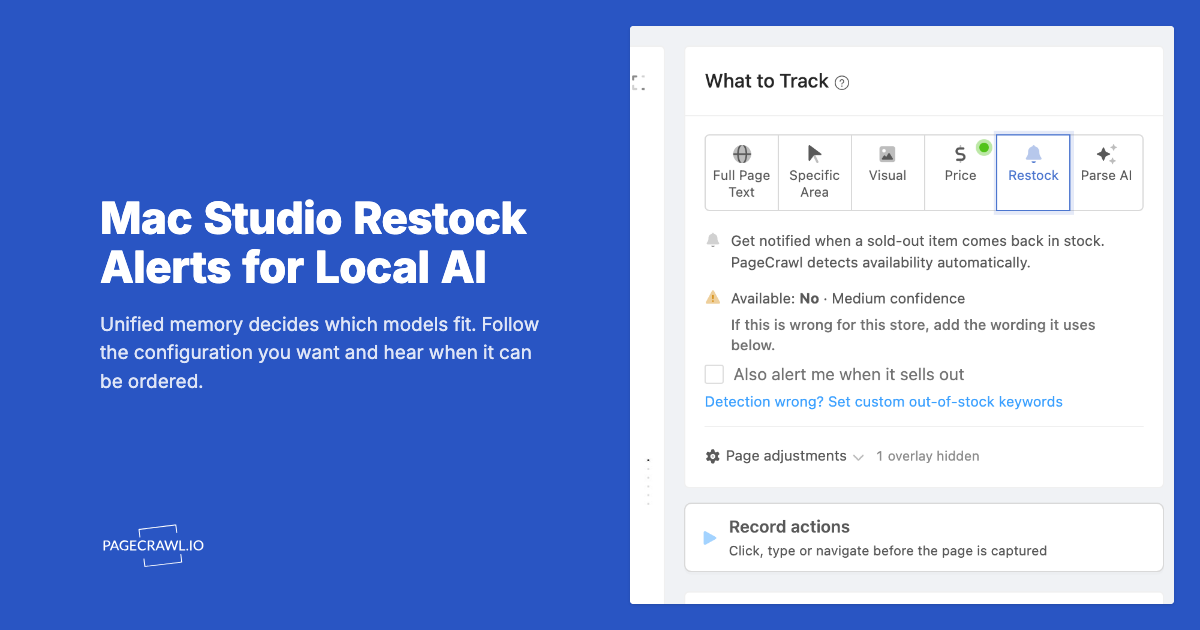Select the Restock tracking tab
The width and height of the screenshot is (1200, 630).
coord(1033,173)
